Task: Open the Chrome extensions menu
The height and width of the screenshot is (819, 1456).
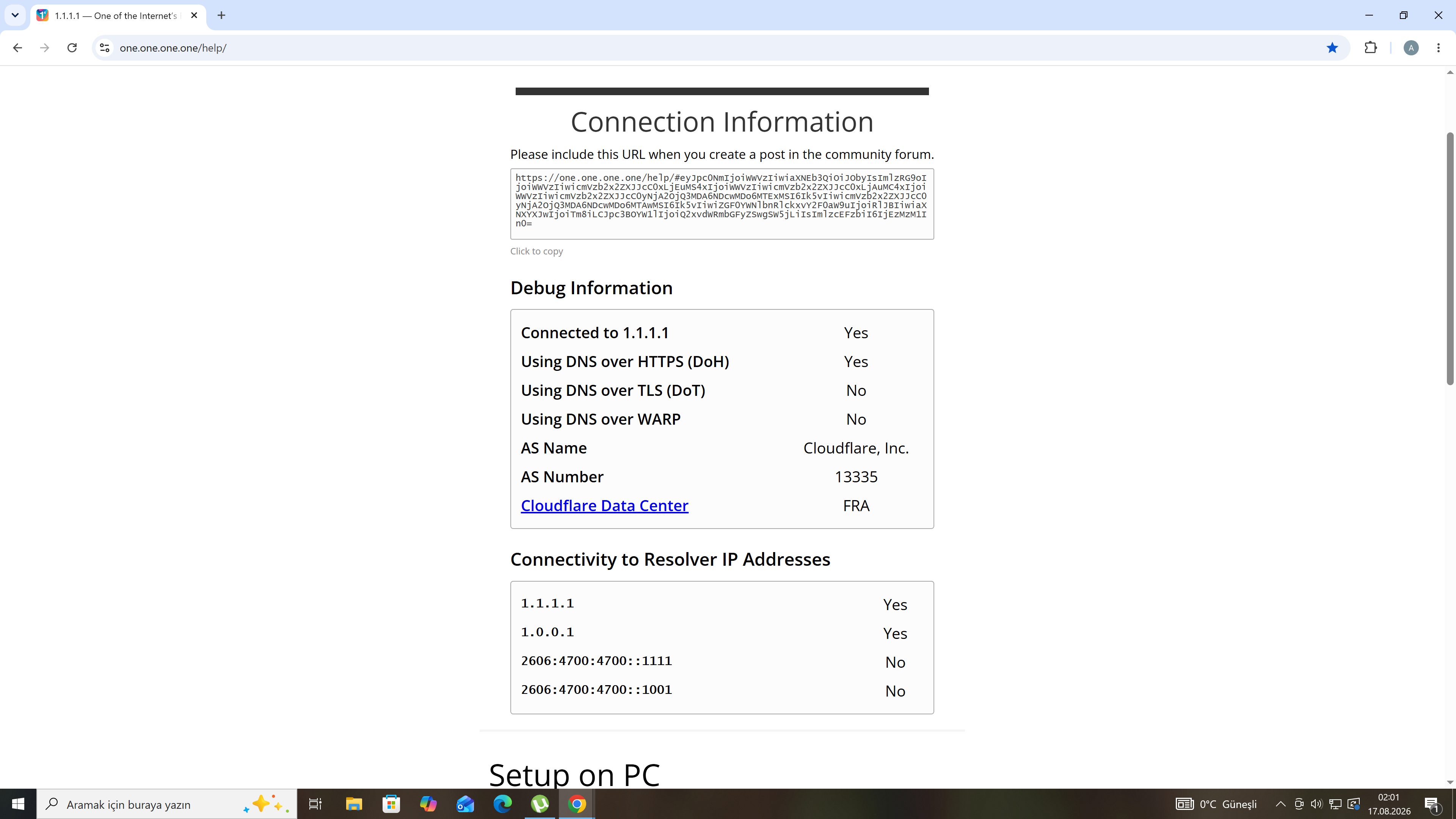Action: (1371, 48)
